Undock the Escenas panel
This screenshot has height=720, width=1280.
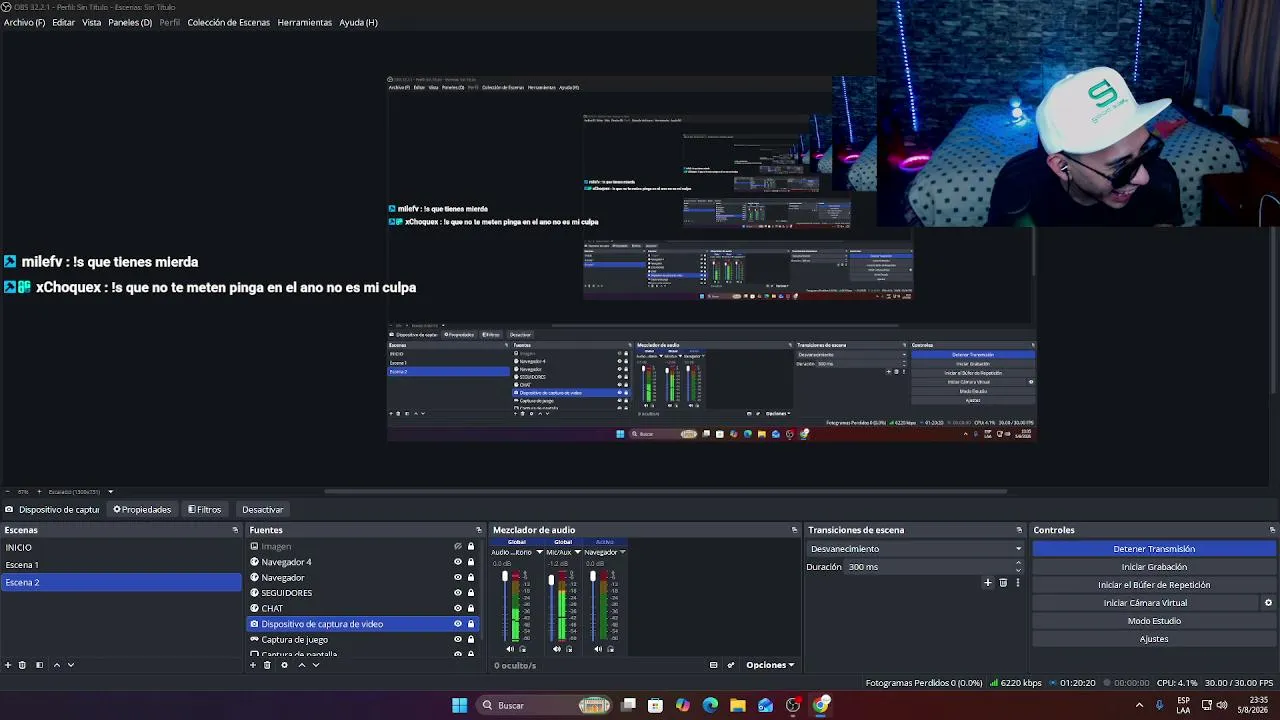tap(235, 530)
